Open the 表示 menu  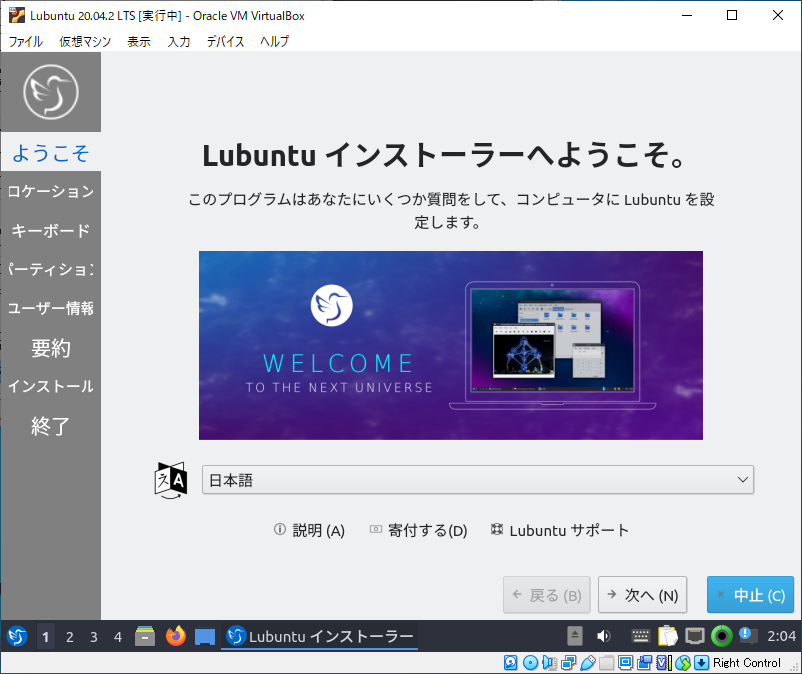pyautogui.click(x=139, y=41)
